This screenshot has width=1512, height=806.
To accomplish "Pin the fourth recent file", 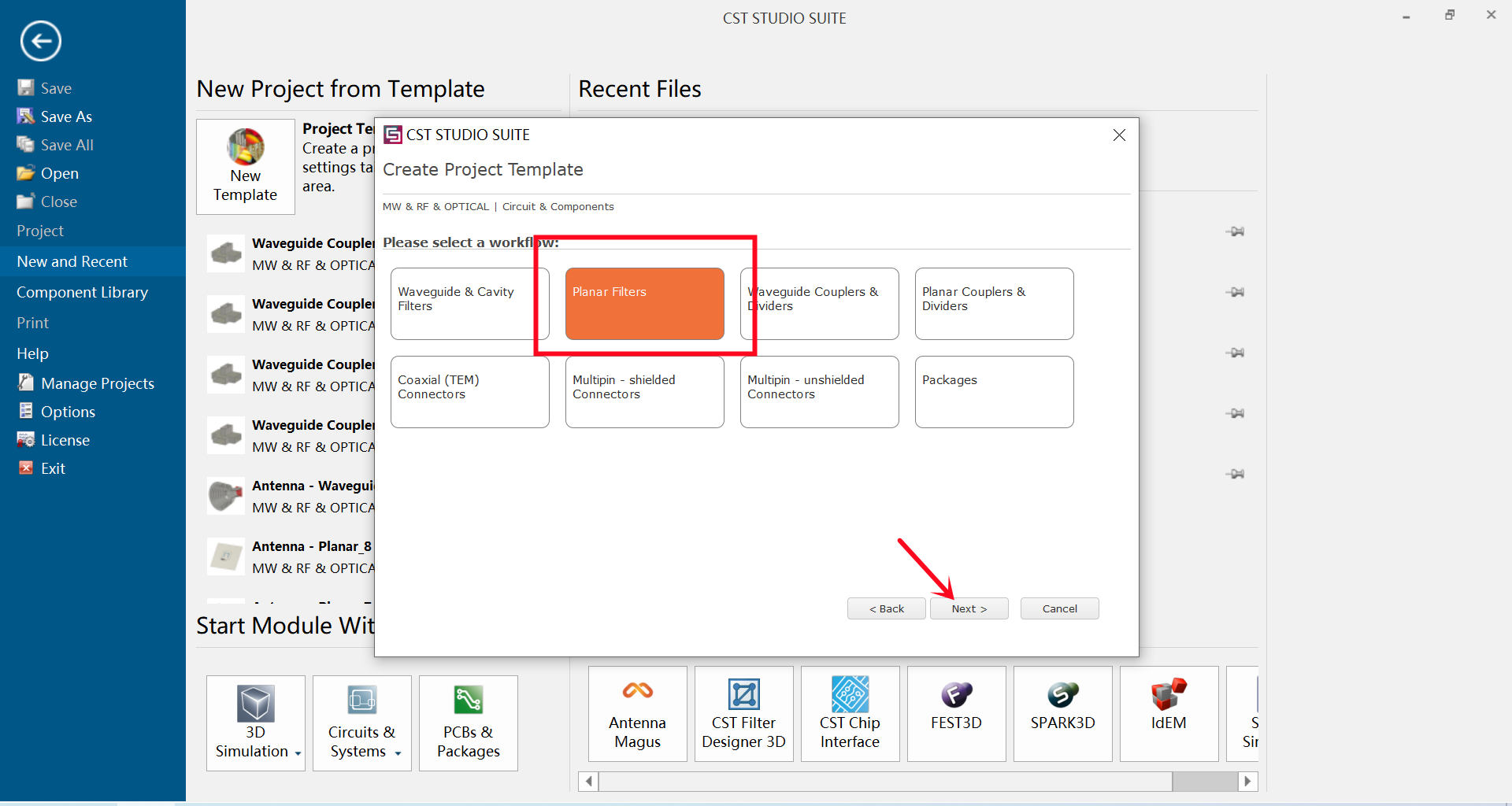I will (x=1235, y=413).
